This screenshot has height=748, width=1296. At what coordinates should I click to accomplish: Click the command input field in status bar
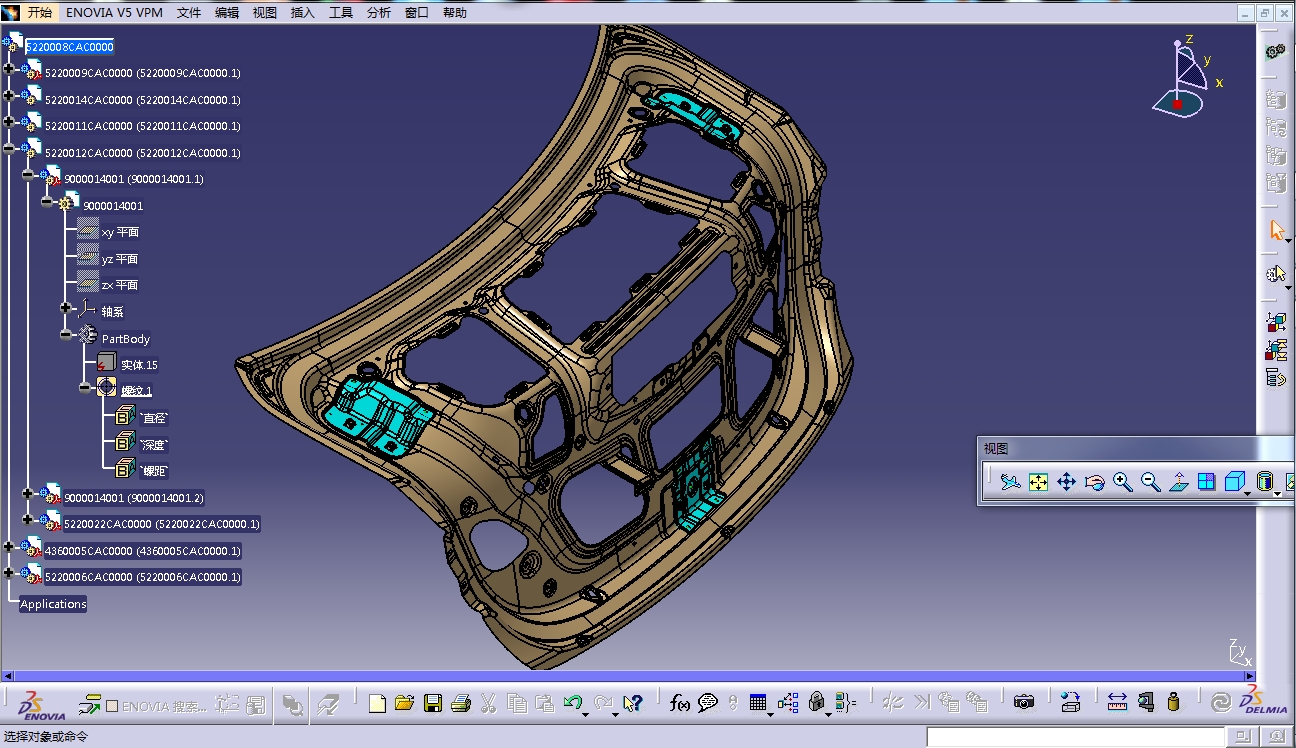tap(1075, 737)
